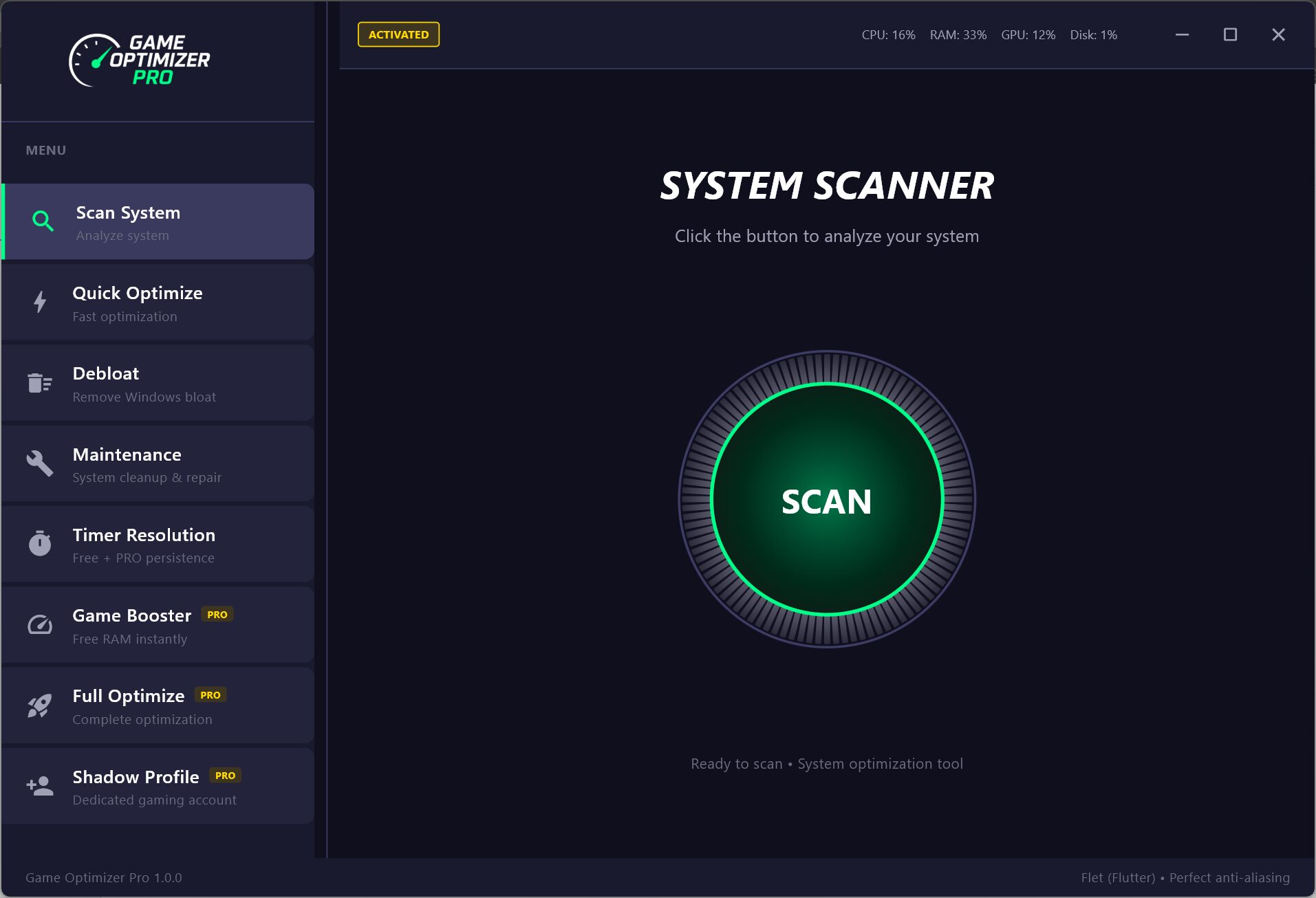
Task: Click the Full Optimize rocket icon
Action: pos(39,705)
